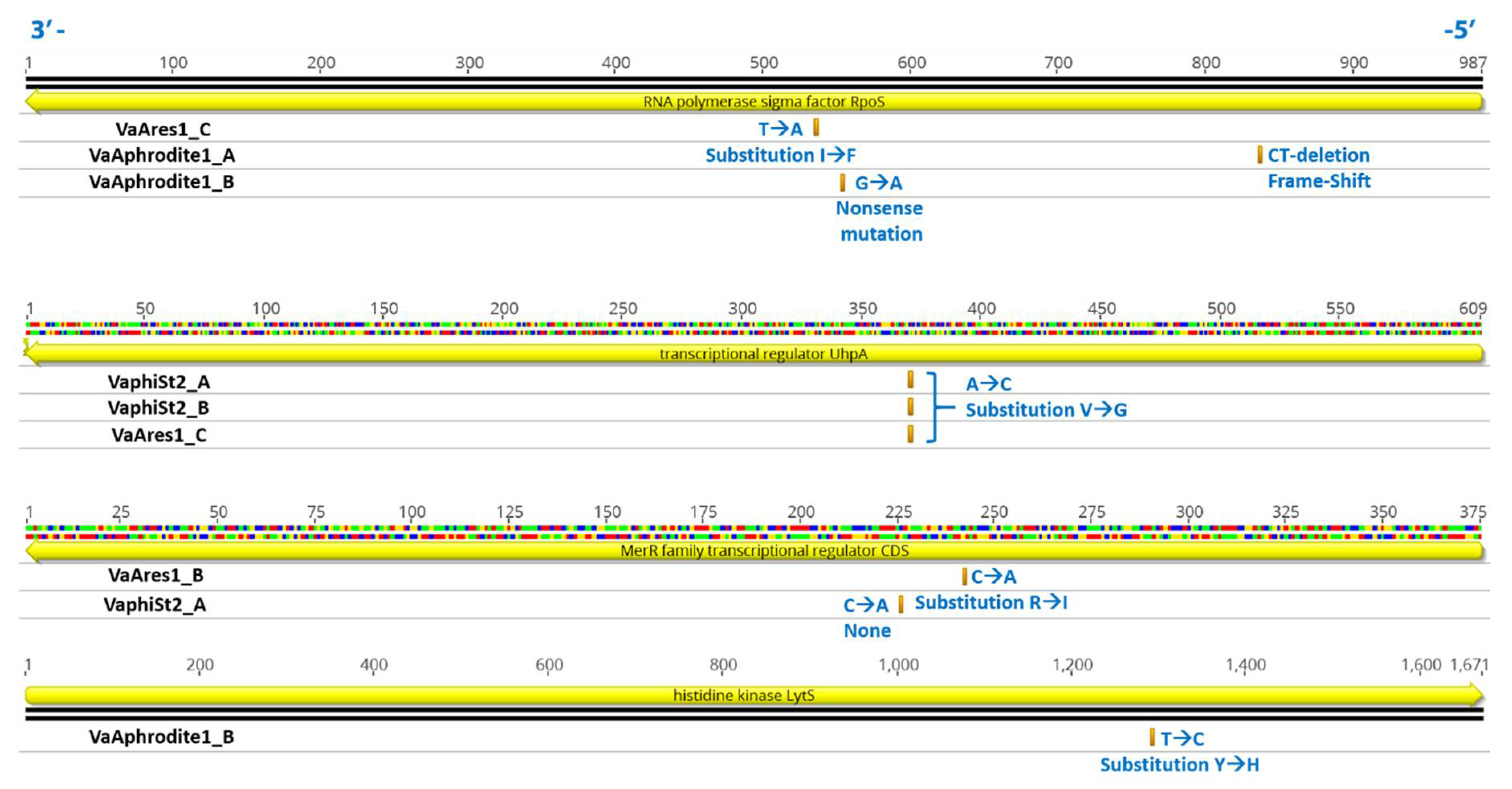Select the VaAphrodite1_A track label

click(x=162, y=155)
